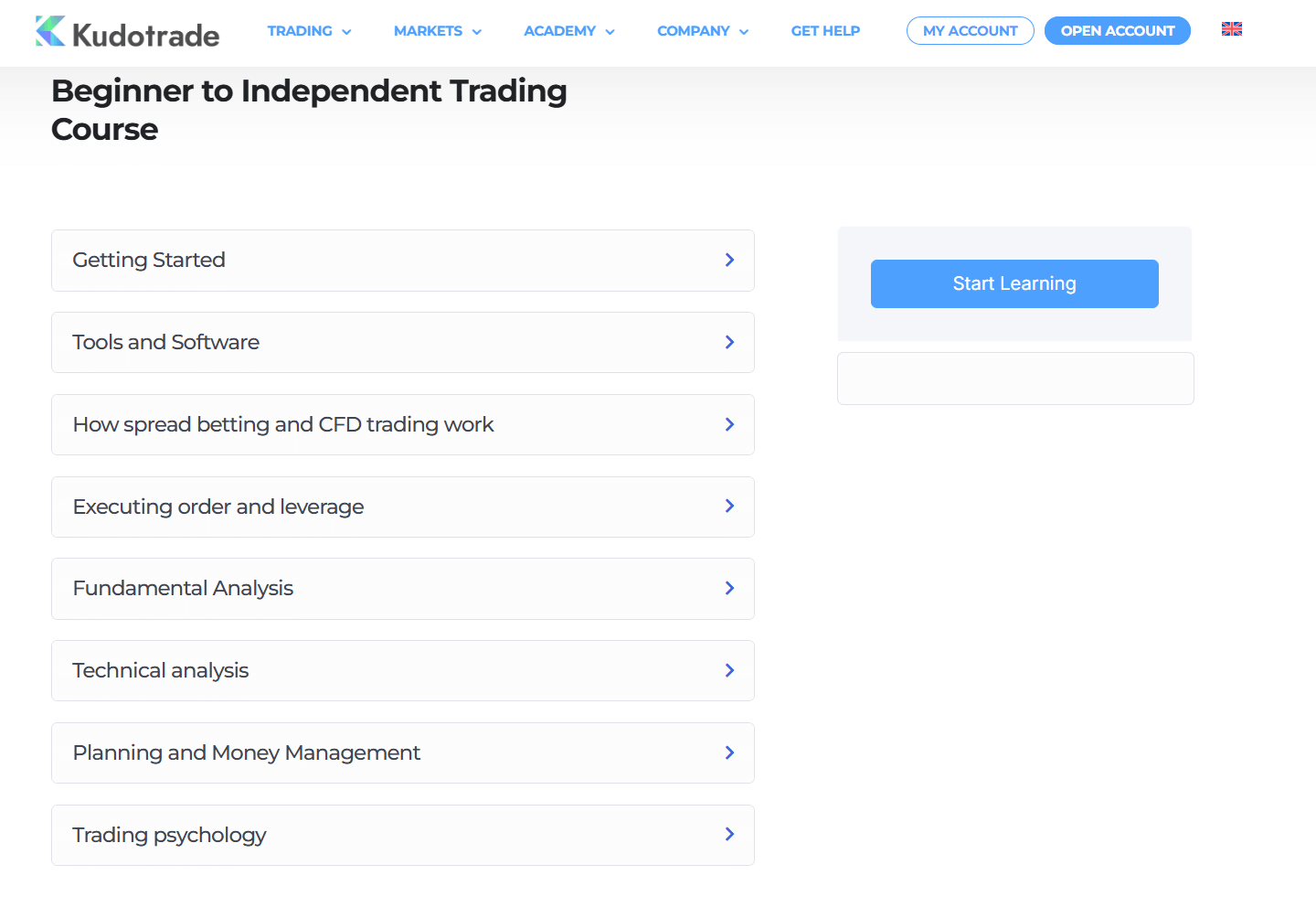Go to GET HELP page

point(825,31)
